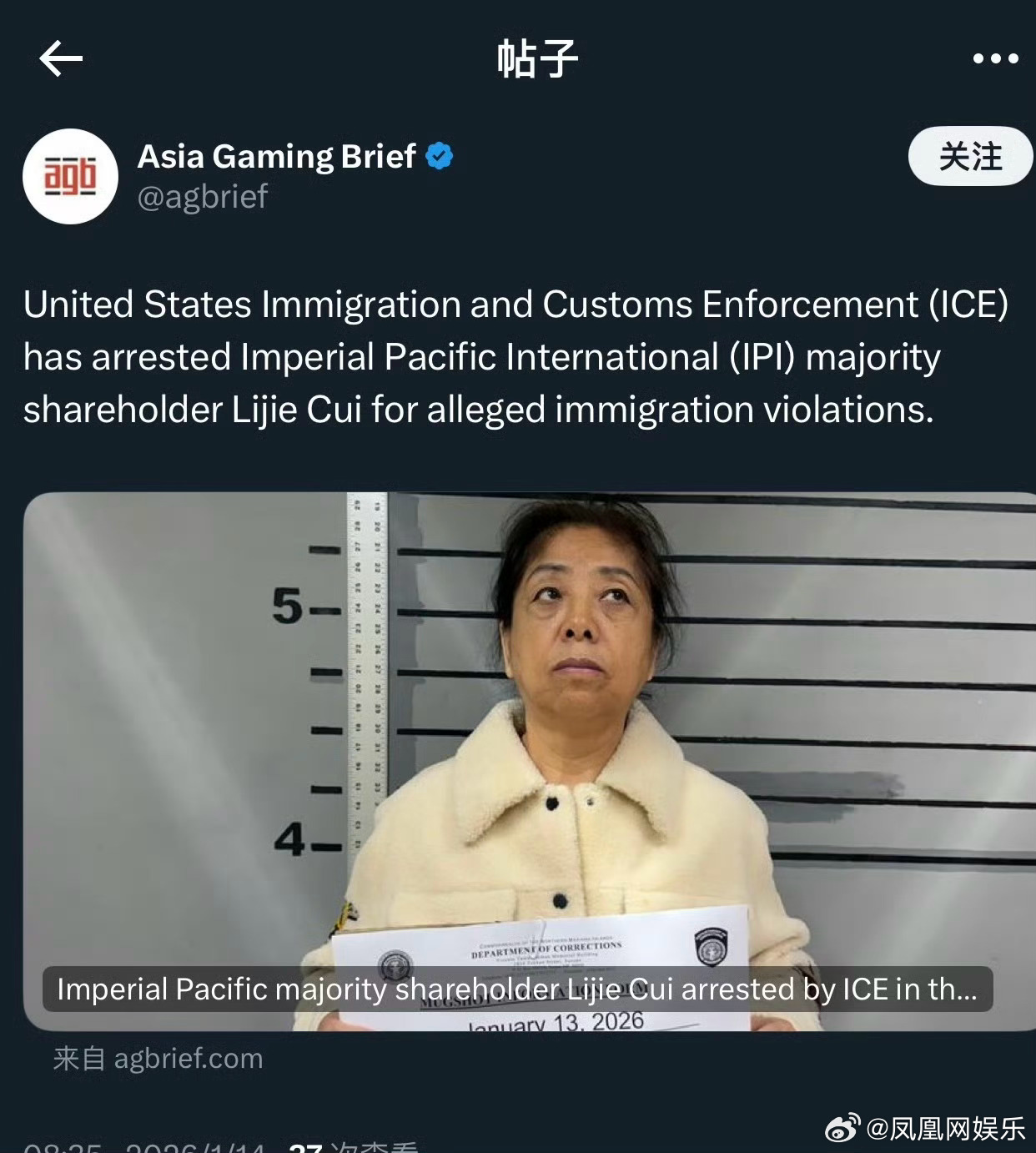The width and height of the screenshot is (1036, 1153).
Task: Tap the post timestamp at the bottom
Action: click(144, 1148)
